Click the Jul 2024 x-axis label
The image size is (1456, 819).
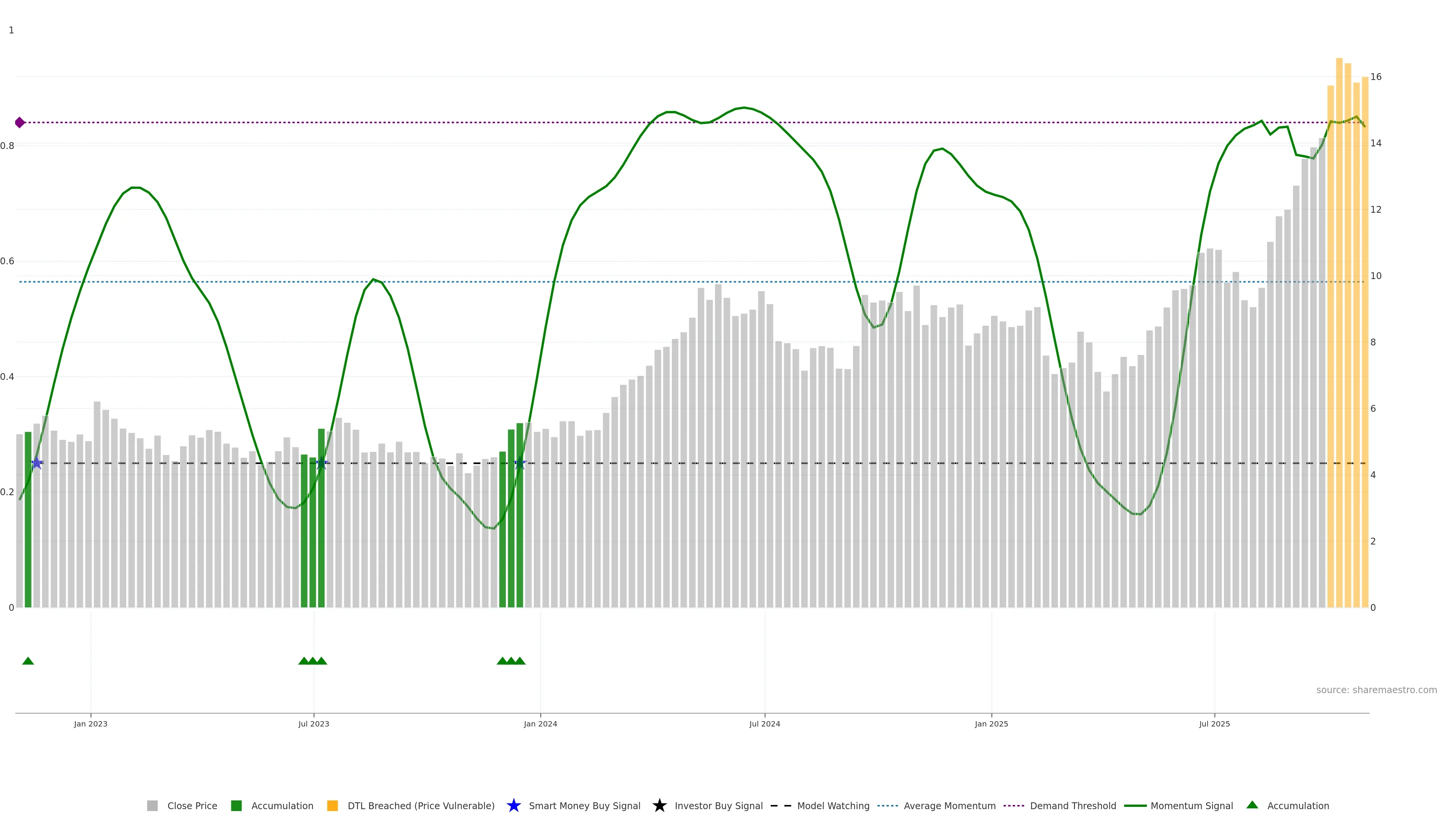(764, 724)
